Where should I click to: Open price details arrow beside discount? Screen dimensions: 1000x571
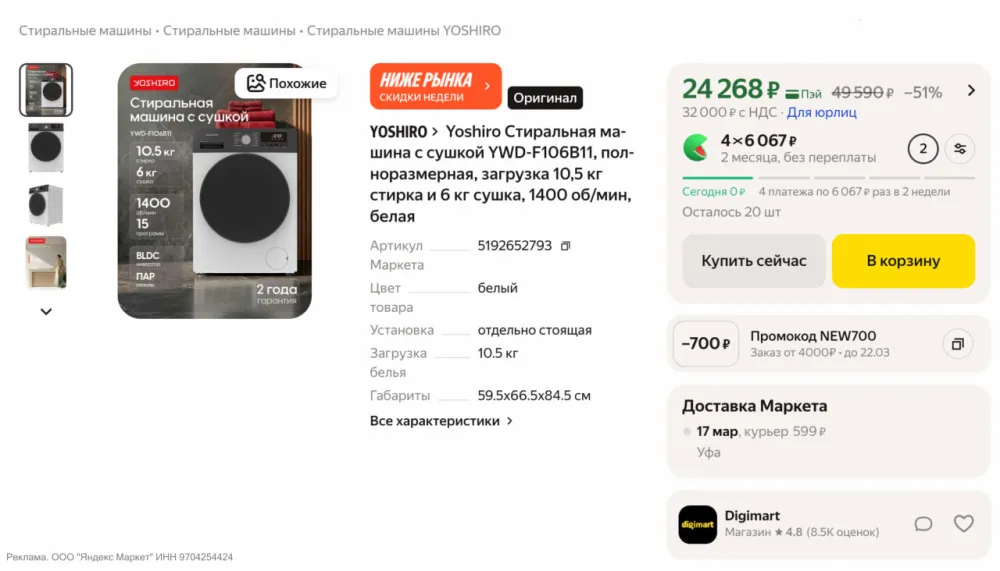970,91
